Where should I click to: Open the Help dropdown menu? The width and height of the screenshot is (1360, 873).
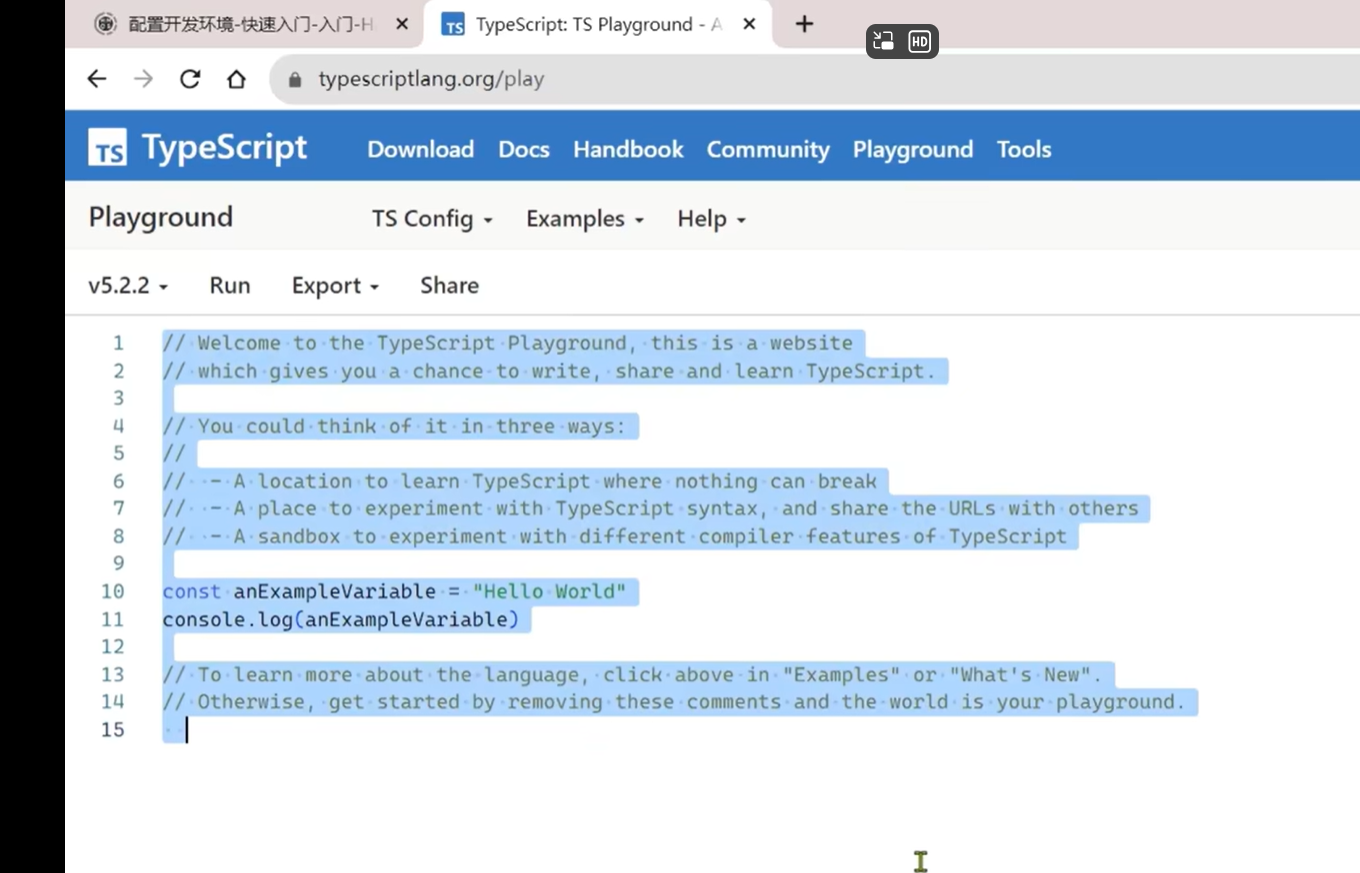711,219
